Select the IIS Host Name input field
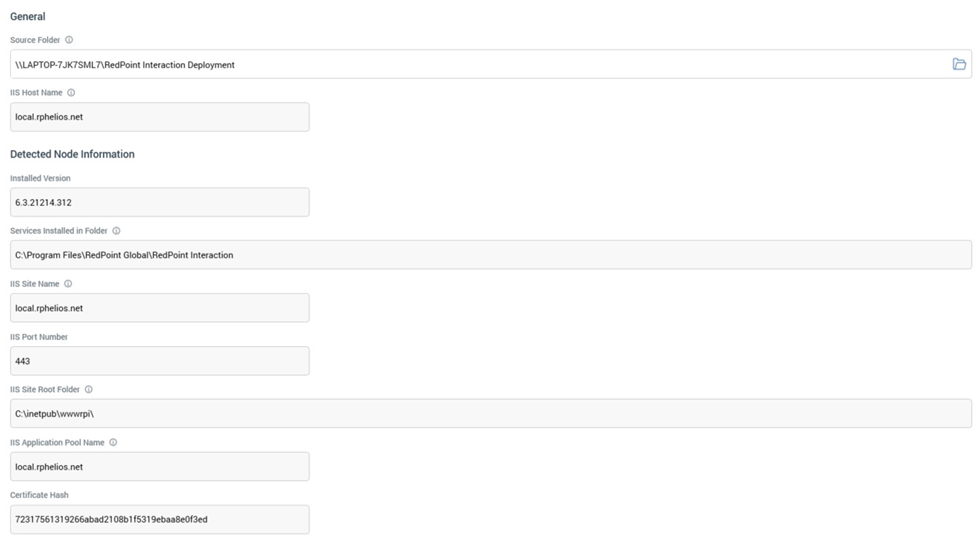This screenshot has width=975, height=541. (159, 117)
